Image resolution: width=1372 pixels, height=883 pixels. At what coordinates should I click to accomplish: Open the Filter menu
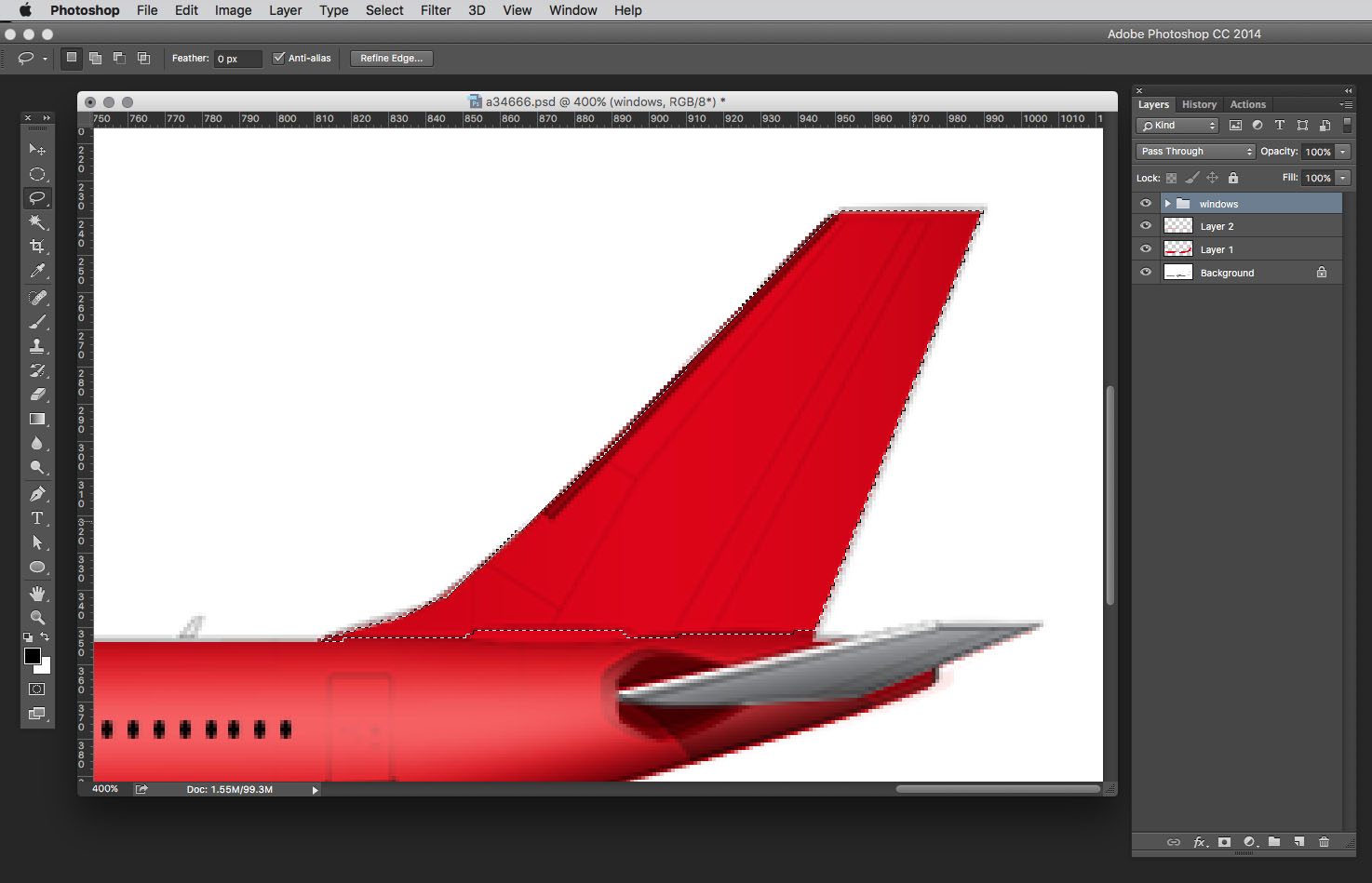[435, 10]
